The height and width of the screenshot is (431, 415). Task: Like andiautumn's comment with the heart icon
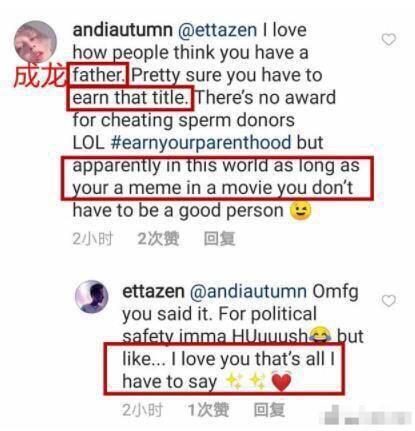[x=389, y=40]
